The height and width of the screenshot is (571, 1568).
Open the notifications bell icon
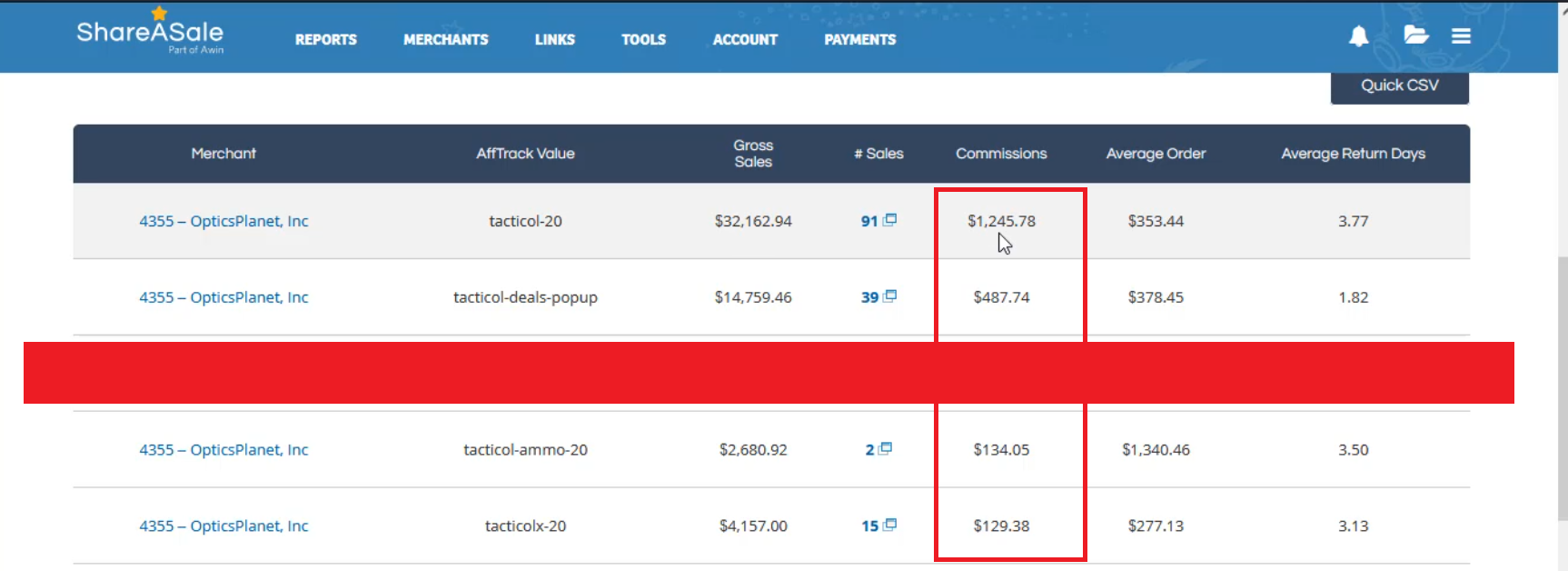point(1358,36)
